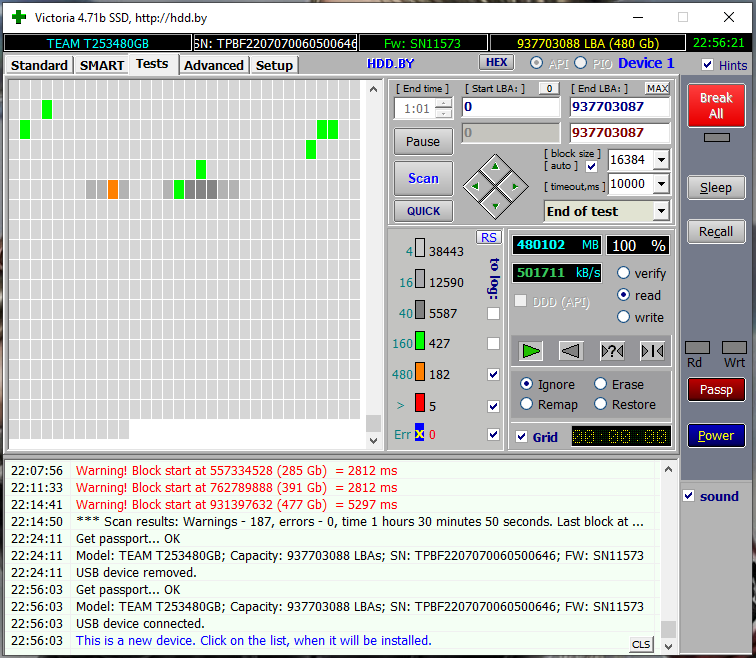Image resolution: width=756 pixels, height=658 pixels.
Task: Click the Wrt indicator box
Action: point(734,347)
